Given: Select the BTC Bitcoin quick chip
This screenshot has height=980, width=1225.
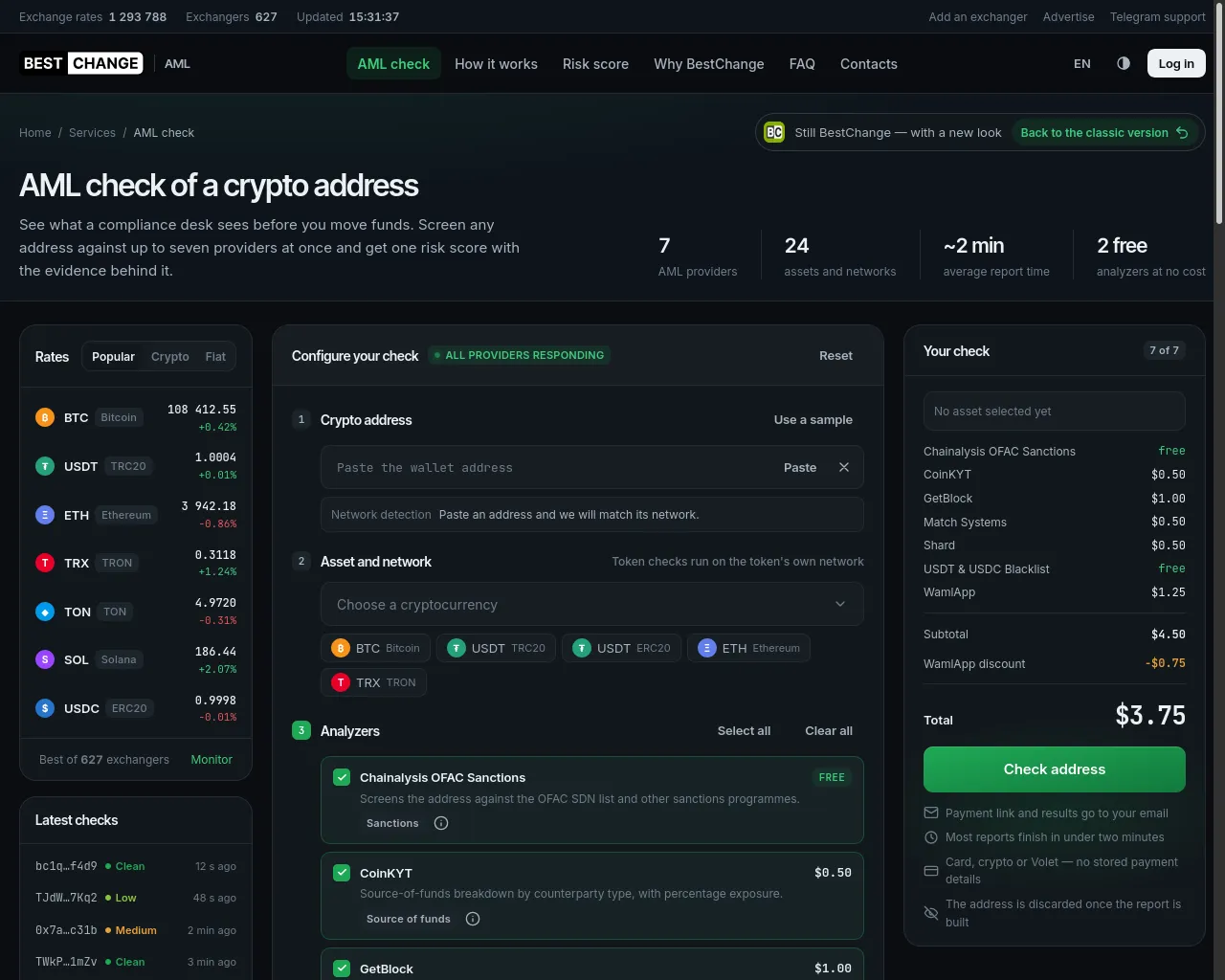Looking at the screenshot, I should 375,648.
